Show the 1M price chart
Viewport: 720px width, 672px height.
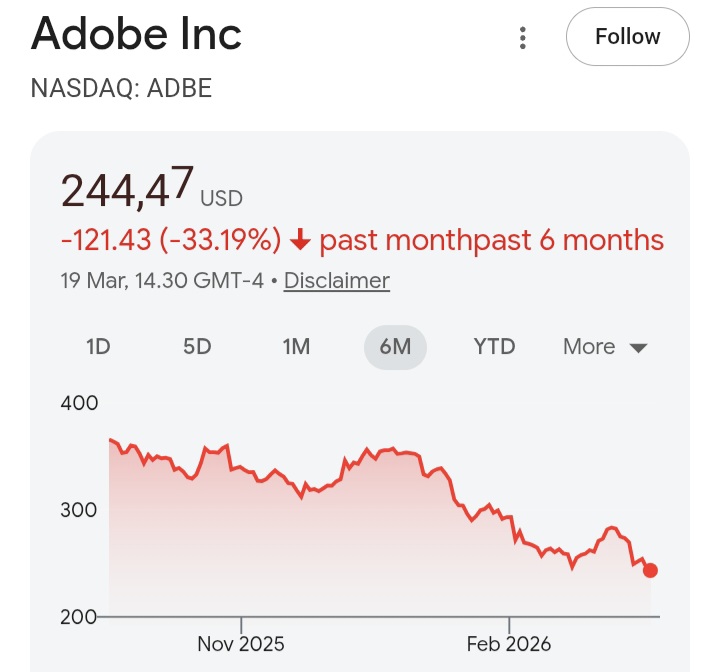click(296, 347)
